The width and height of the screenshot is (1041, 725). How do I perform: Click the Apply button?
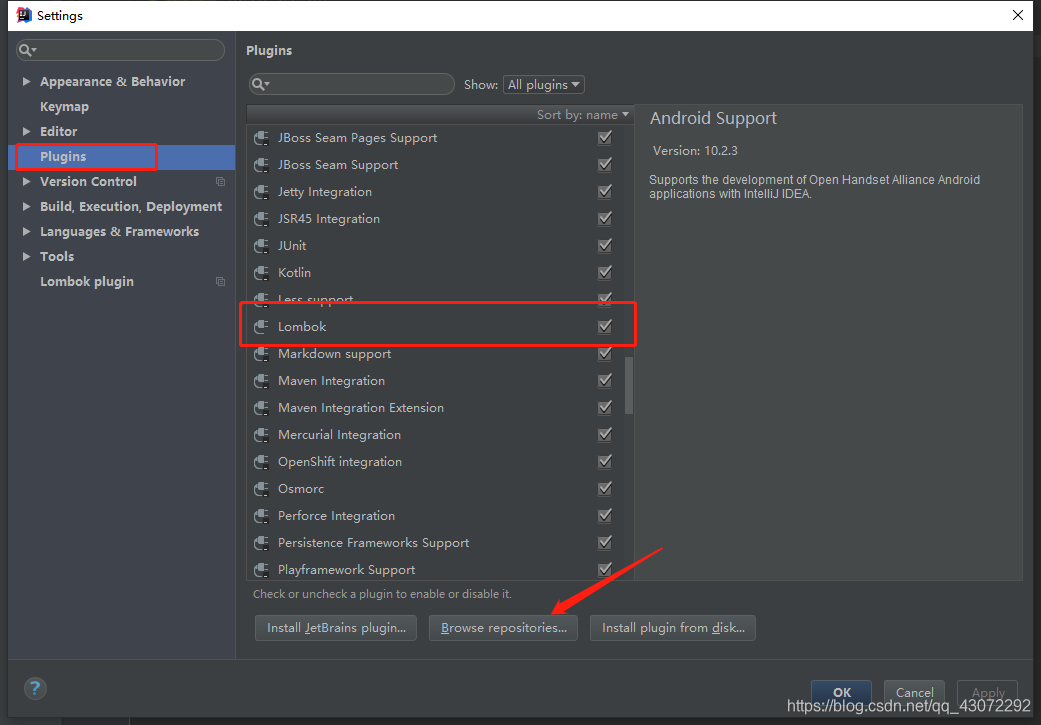coord(987,692)
